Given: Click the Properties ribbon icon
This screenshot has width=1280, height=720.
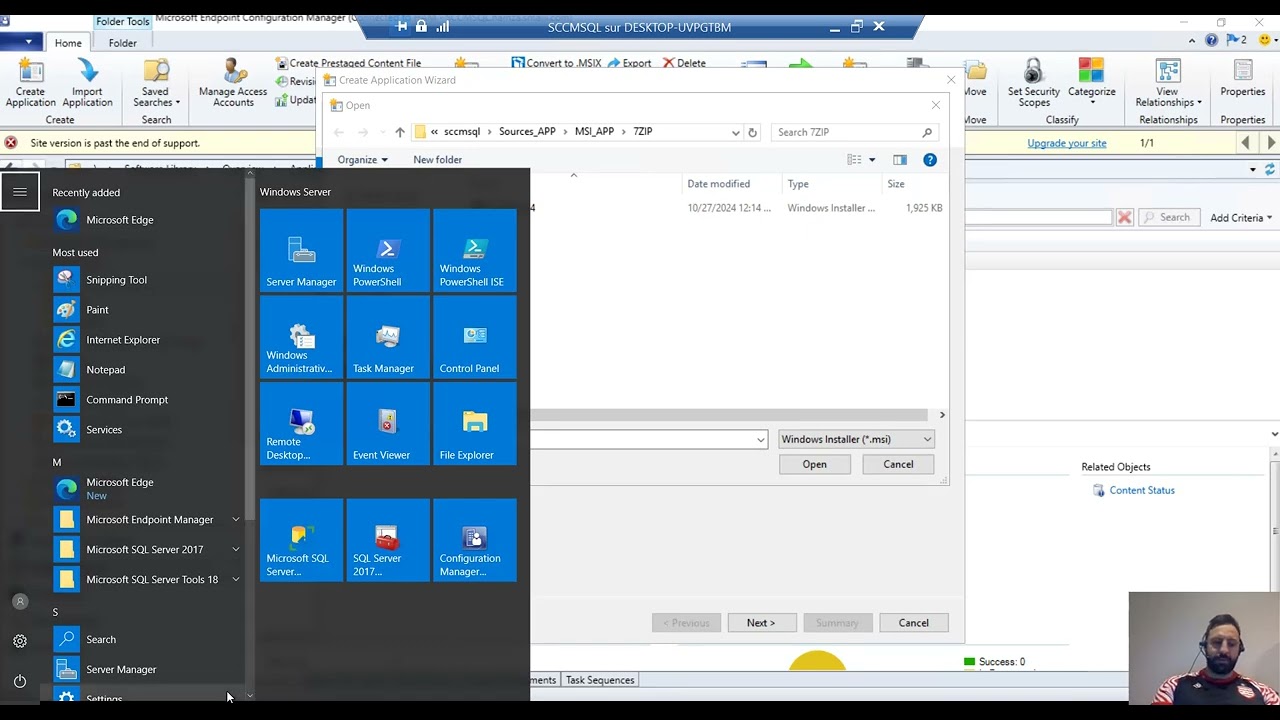Looking at the screenshot, I should (1242, 80).
